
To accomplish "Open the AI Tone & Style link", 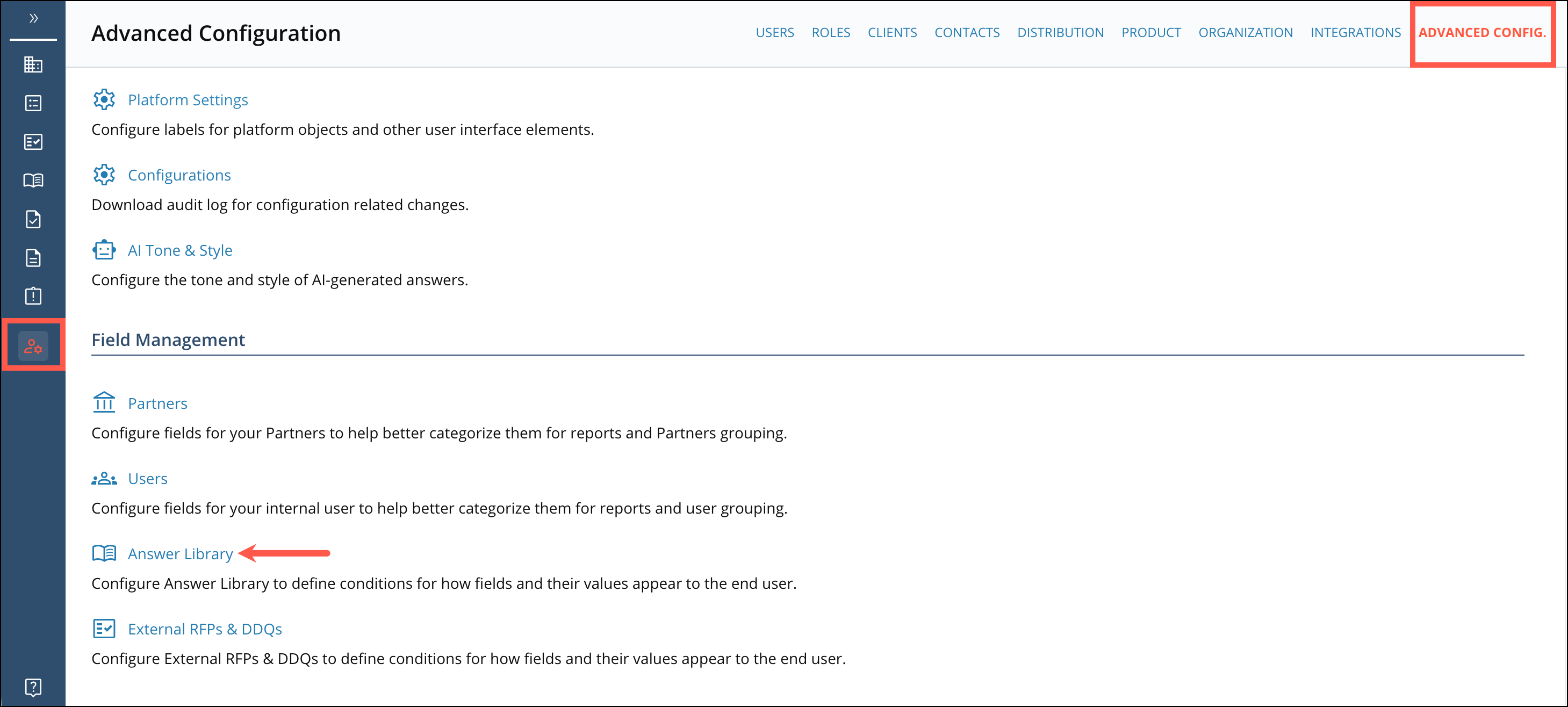I will pyautogui.click(x=179, y=250).
